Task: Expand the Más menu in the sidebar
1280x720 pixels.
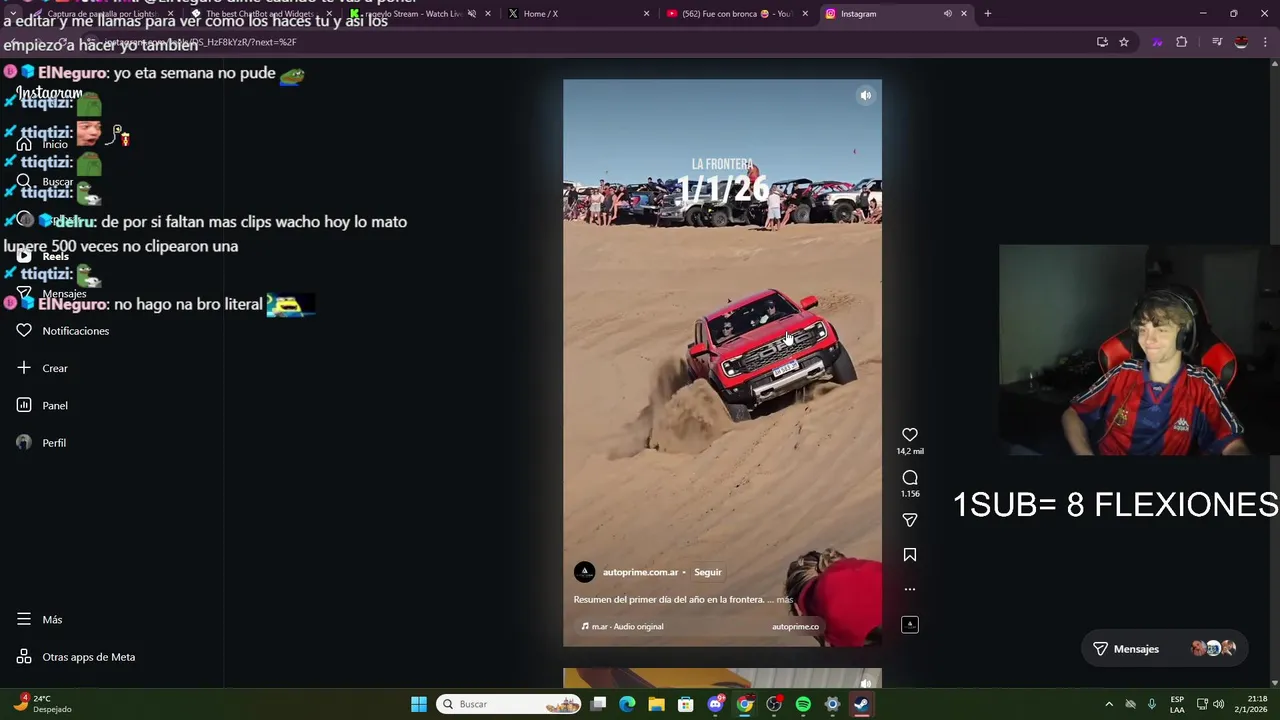Action: tap(40, 620)
